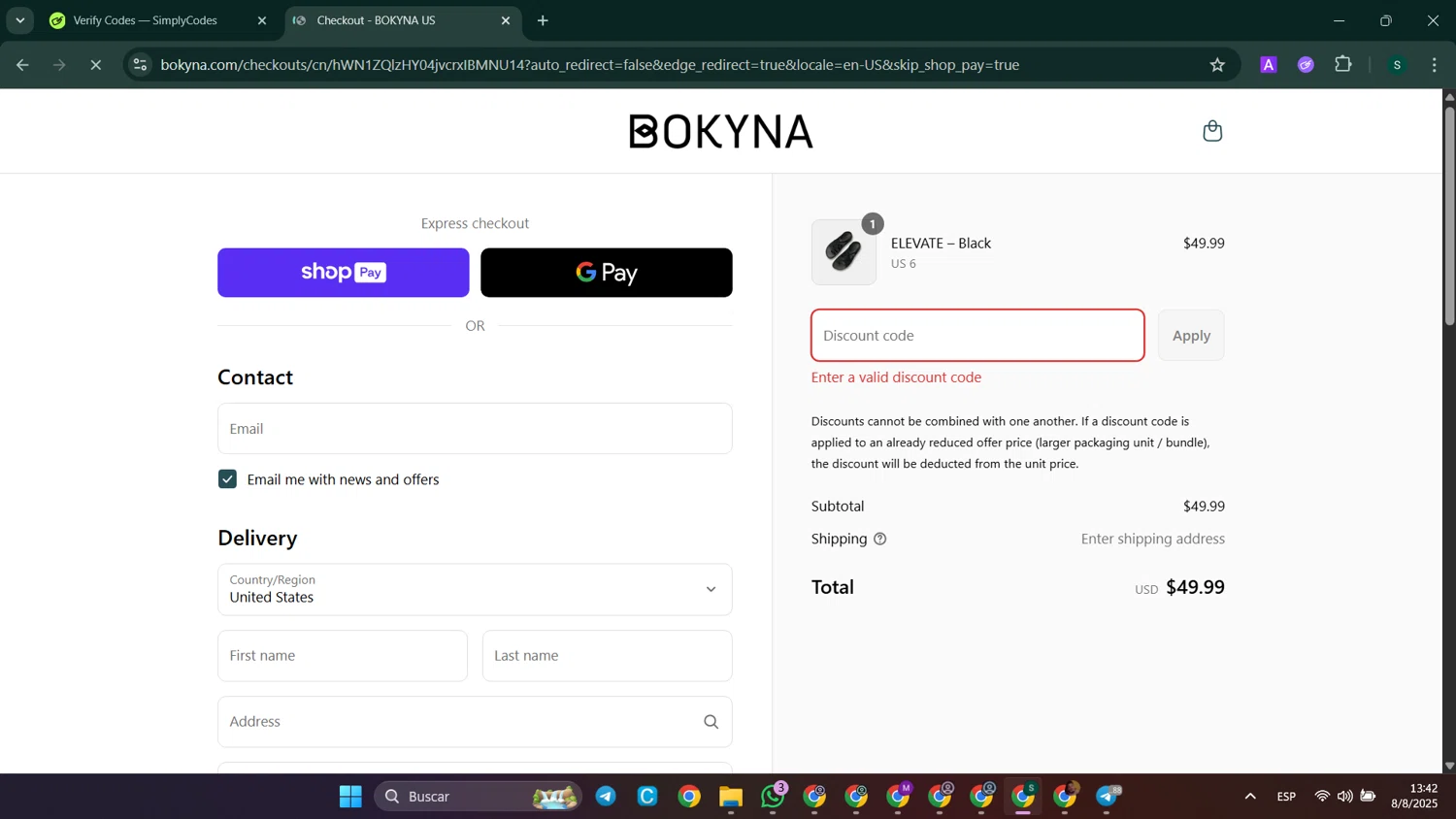The height and width of the screenshot is (819, 1456).
Task: View site information icon in address bar
Action: (x=140, y=65)
